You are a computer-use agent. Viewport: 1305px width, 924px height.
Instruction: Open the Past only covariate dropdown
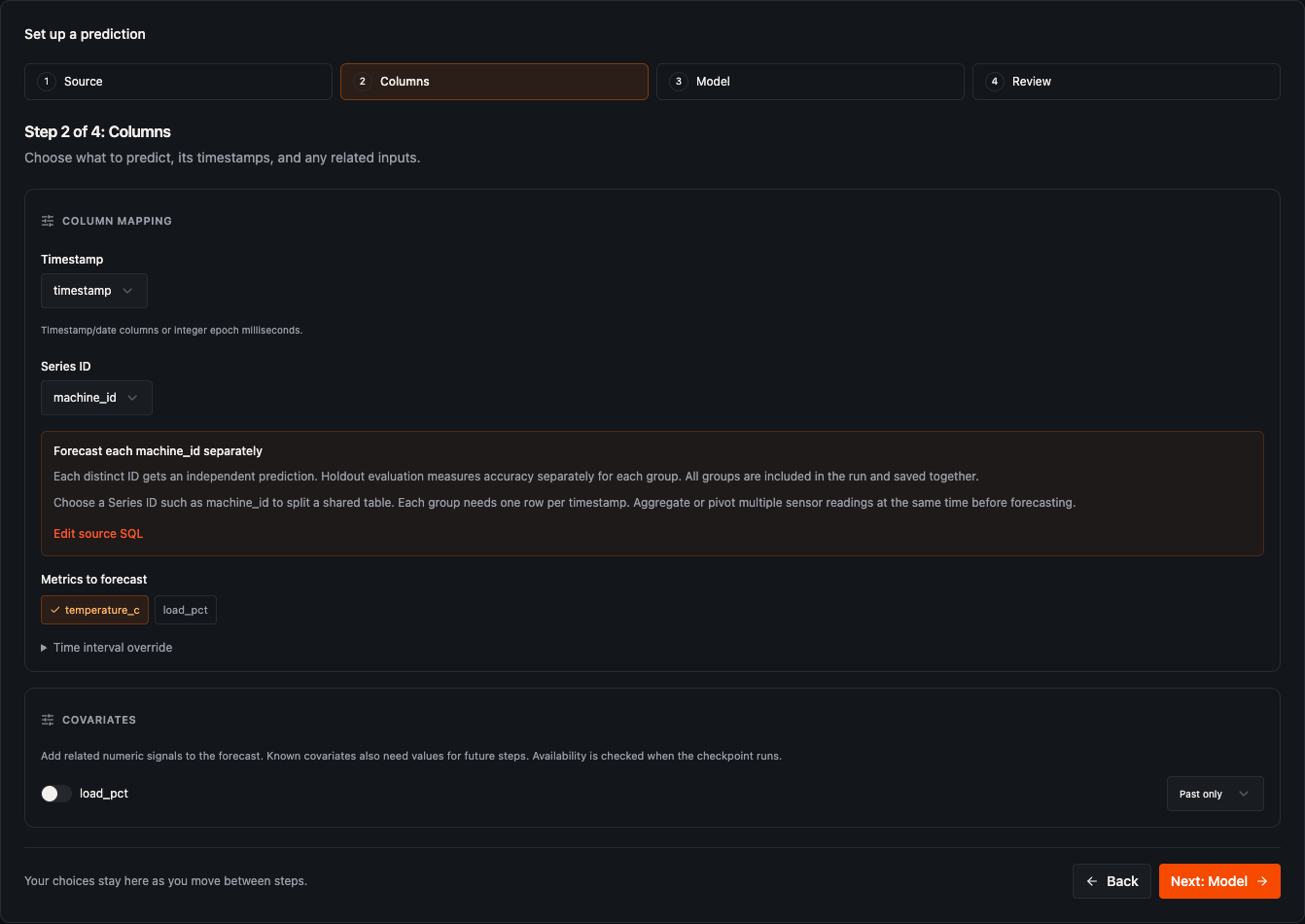[1215, 794]
